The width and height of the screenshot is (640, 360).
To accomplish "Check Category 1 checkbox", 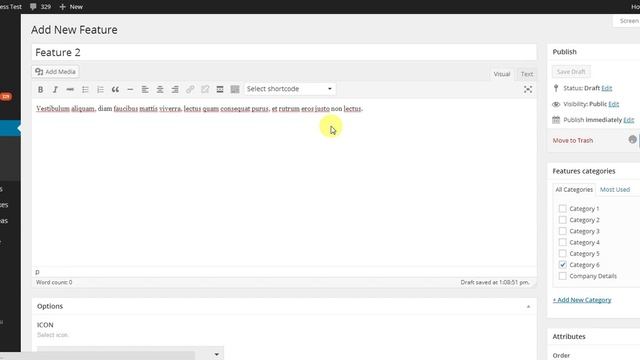I will click(x=562, y=209).
